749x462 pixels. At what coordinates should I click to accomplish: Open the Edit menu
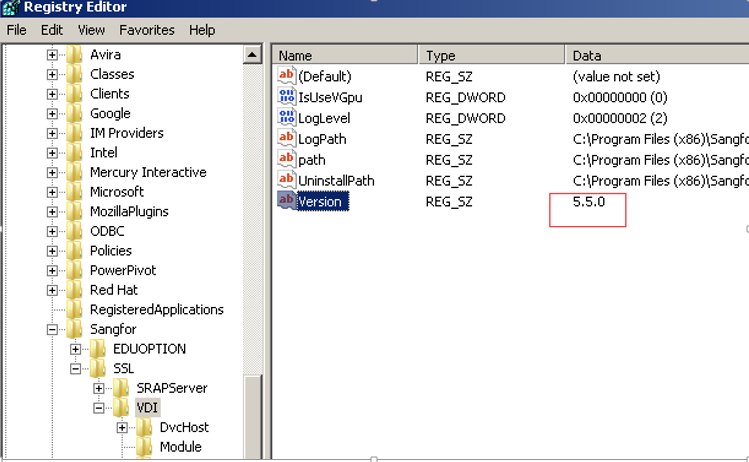52,30
